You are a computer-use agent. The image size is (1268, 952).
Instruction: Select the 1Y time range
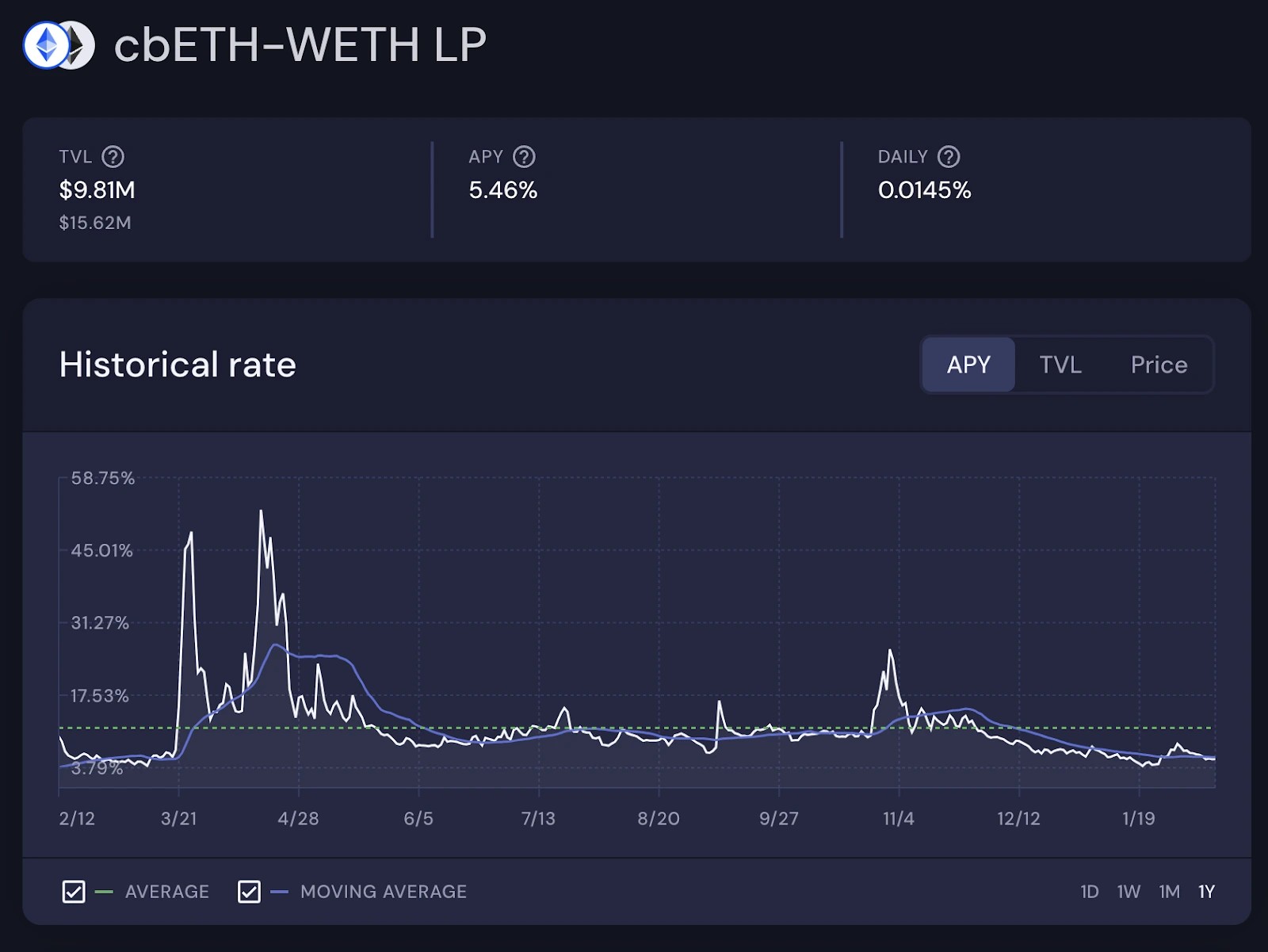(1206, 891)
